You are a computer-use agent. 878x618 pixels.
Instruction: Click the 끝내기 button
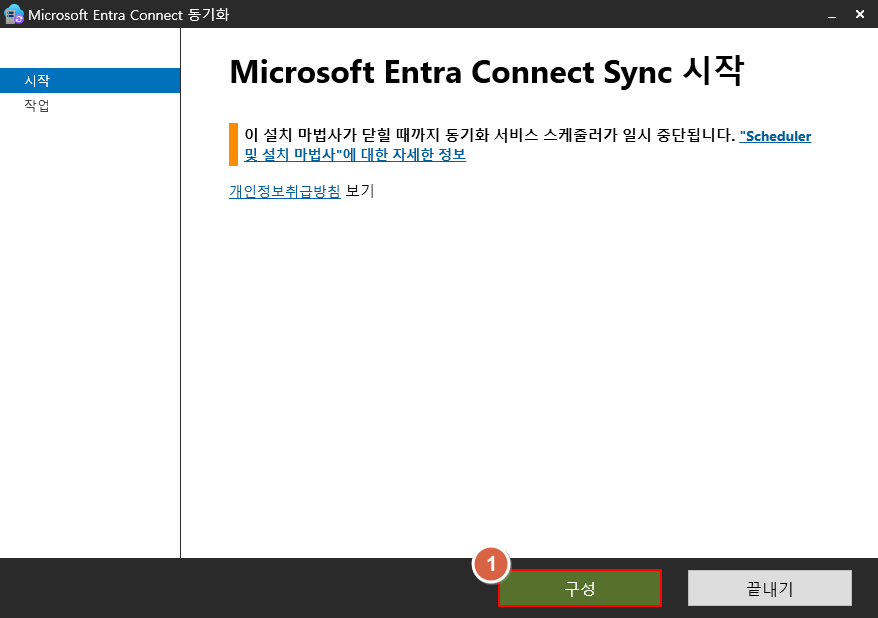[x=769, y=588]
